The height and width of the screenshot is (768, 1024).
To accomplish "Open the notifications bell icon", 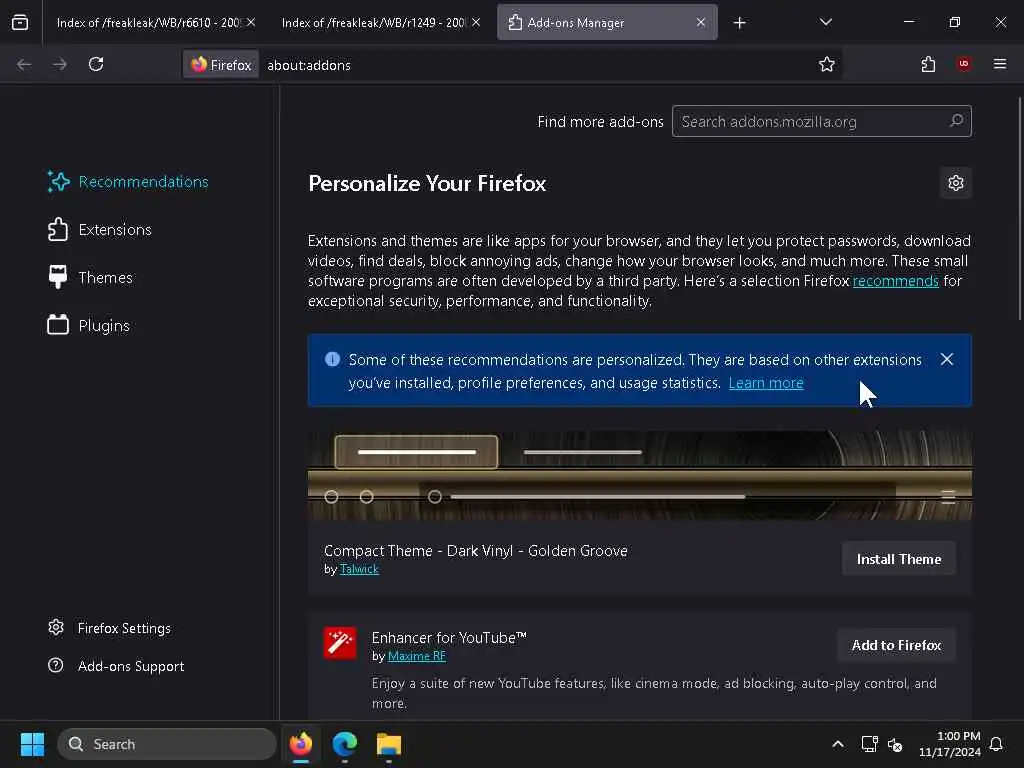I will click(x=997, y=744).
